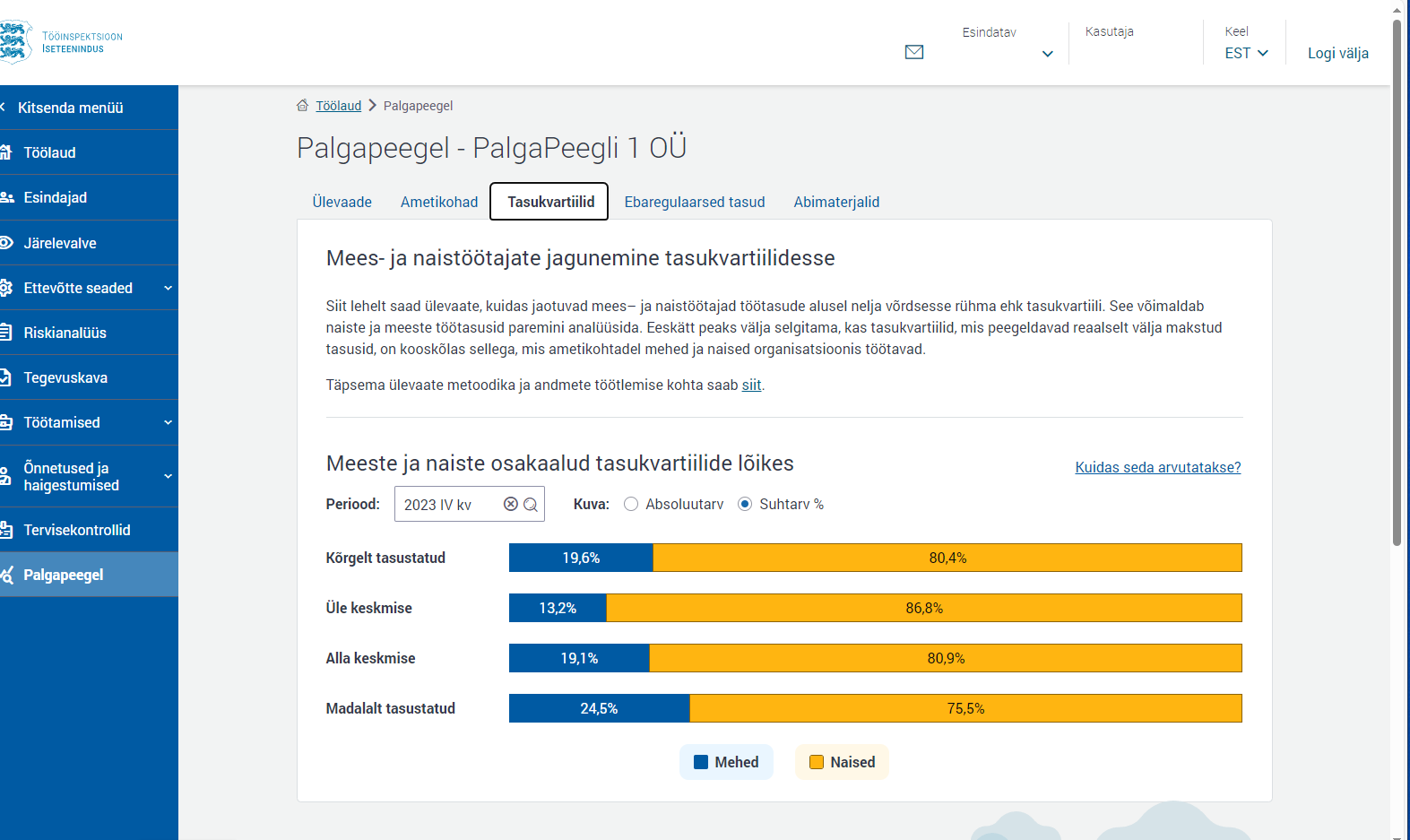This screenshot has height=840, width=1410.
Task: Open Töölaud in the sidebar menu
Action: pyautogui.click(x=89, y=152)
